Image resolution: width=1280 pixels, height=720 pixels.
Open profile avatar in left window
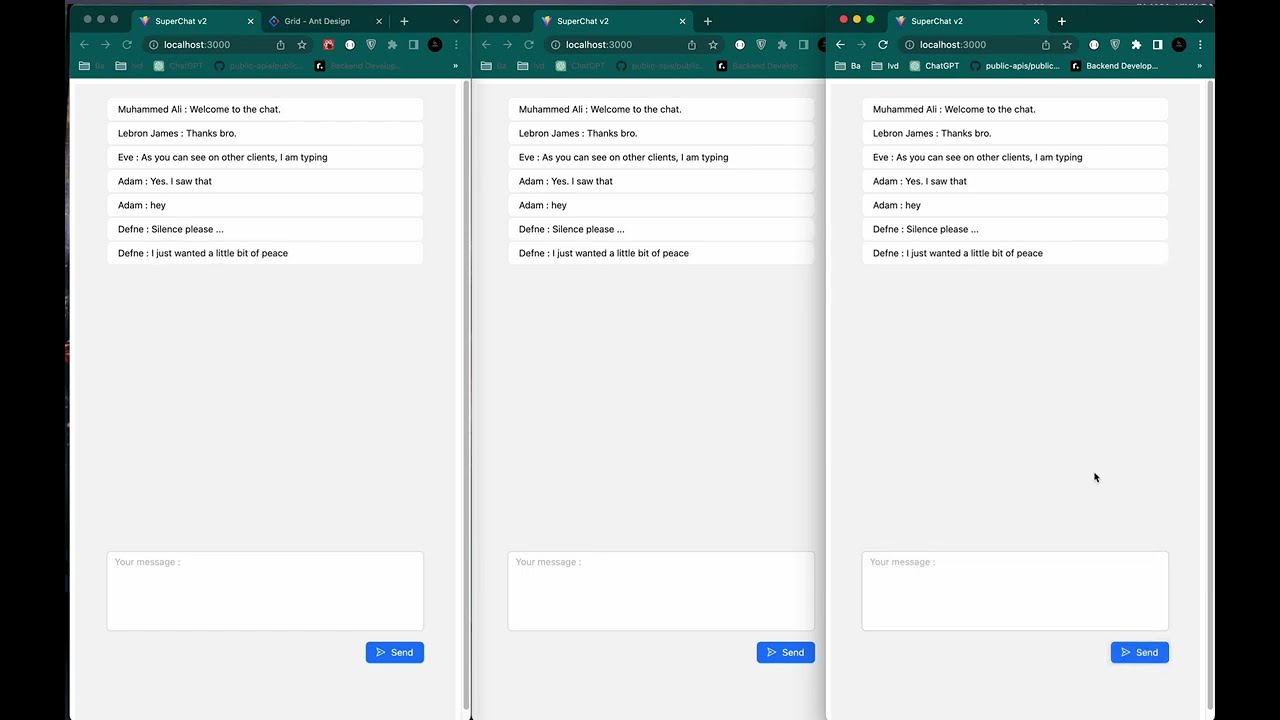click(435, 44)
